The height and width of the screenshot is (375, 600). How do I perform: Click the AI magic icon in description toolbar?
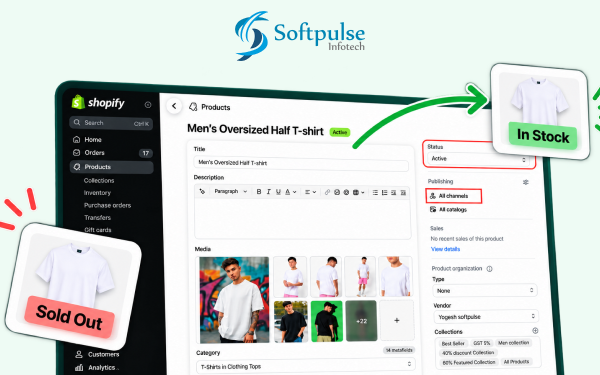tap(202, 191)
